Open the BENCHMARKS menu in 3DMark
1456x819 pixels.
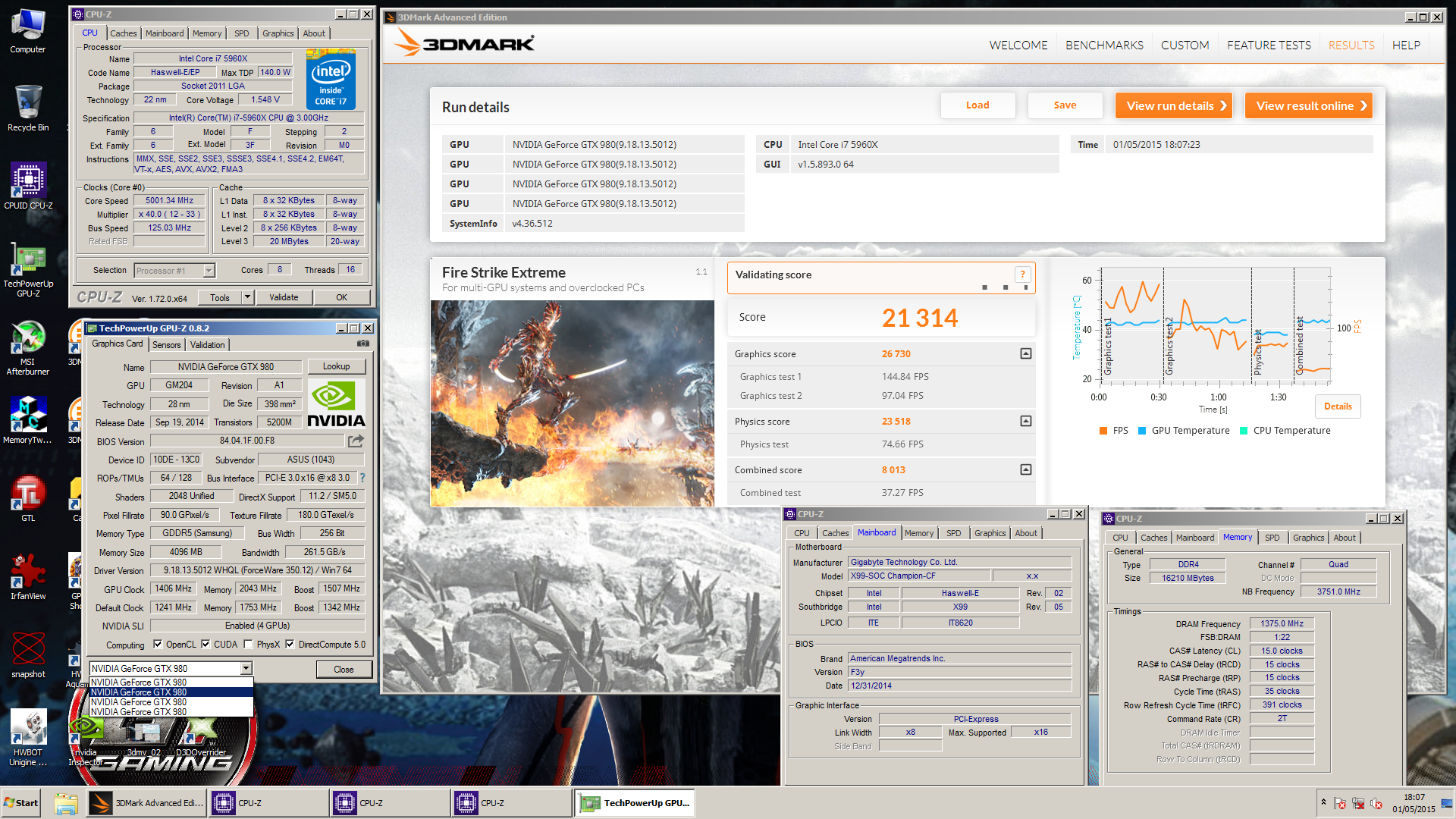[1103, 45]
